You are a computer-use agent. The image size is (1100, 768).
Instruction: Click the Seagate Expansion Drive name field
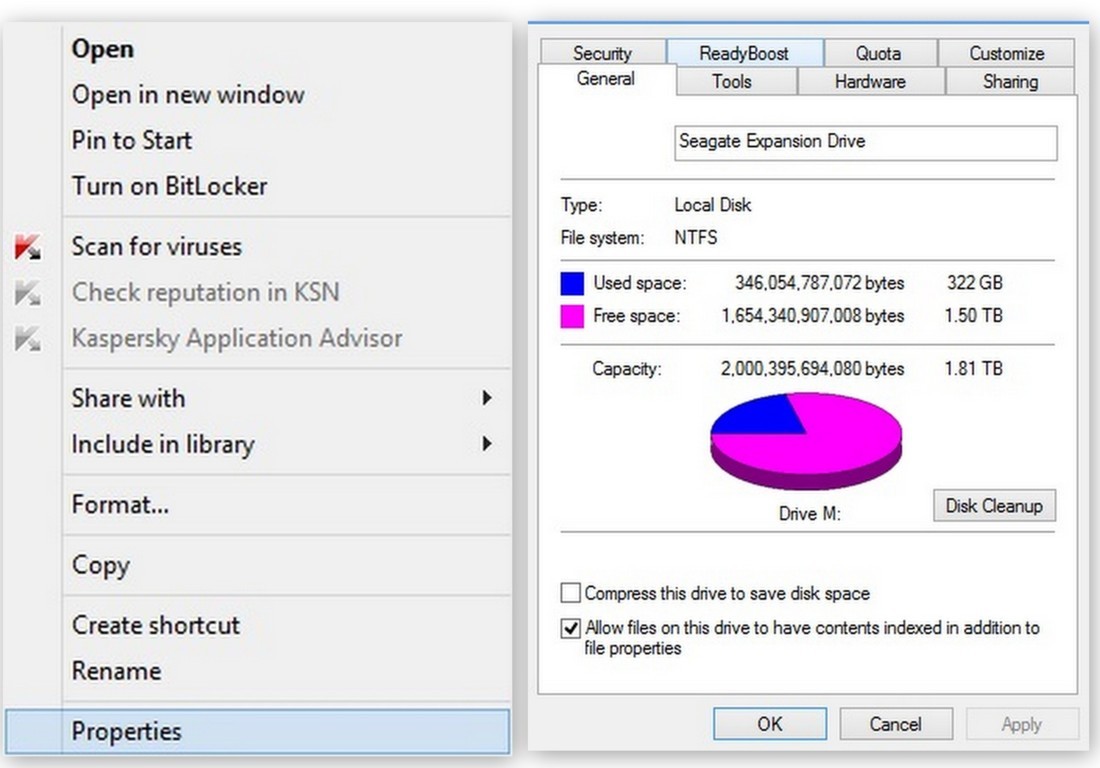coord(866,142)
